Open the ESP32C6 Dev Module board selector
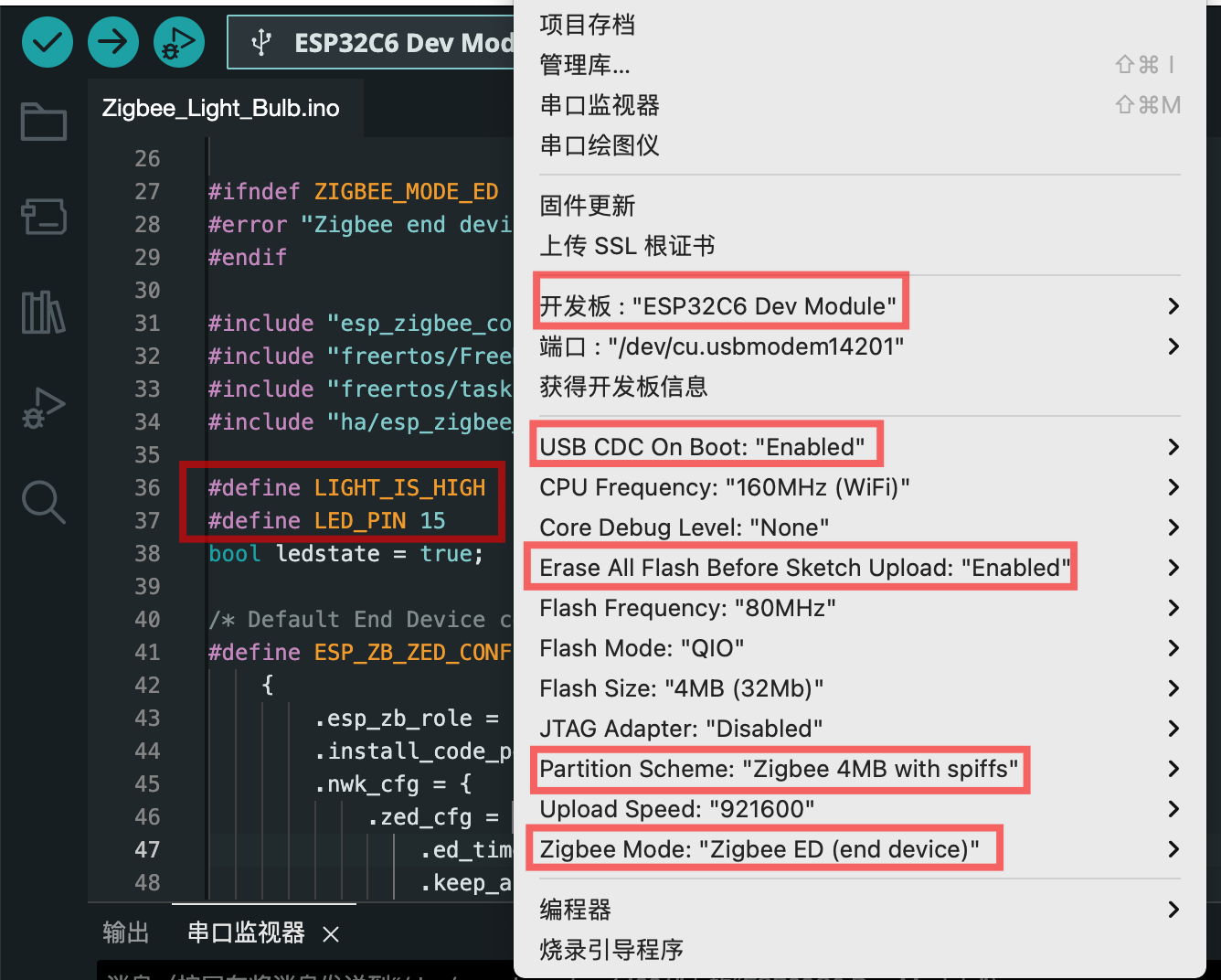 (371, 42)
